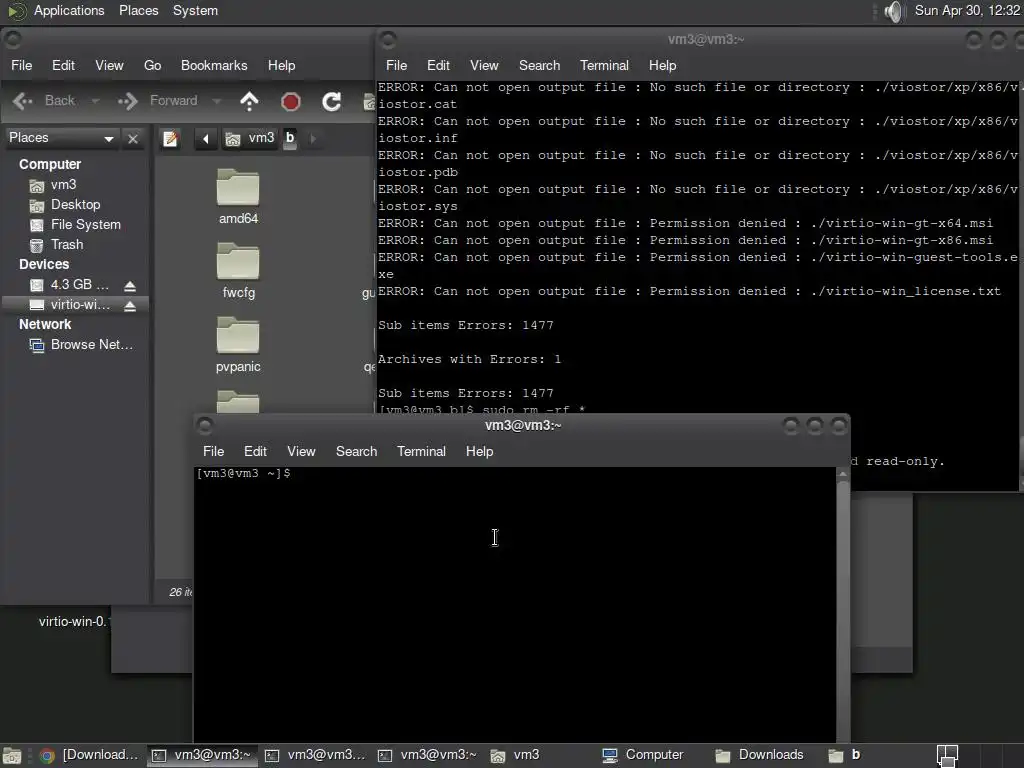Open Search menu in front terminal
The image size is (1024, 768).
click(357, 451)
